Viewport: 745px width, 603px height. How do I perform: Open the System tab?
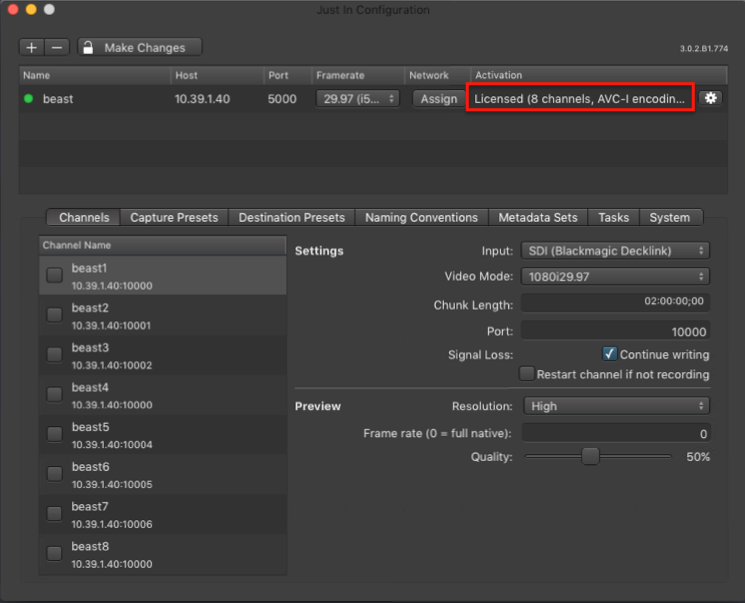click(x=669, y=217)
